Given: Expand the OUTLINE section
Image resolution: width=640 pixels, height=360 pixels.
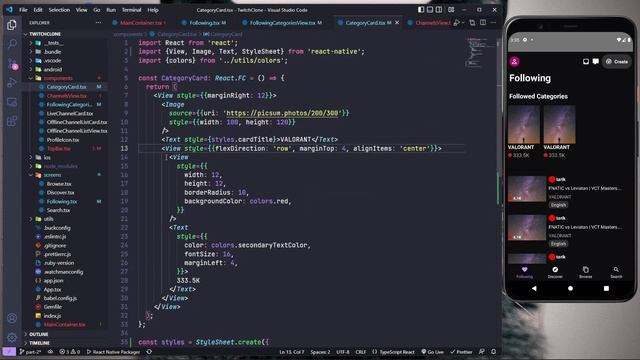Looking at the screenshot, I should [39, 334].
